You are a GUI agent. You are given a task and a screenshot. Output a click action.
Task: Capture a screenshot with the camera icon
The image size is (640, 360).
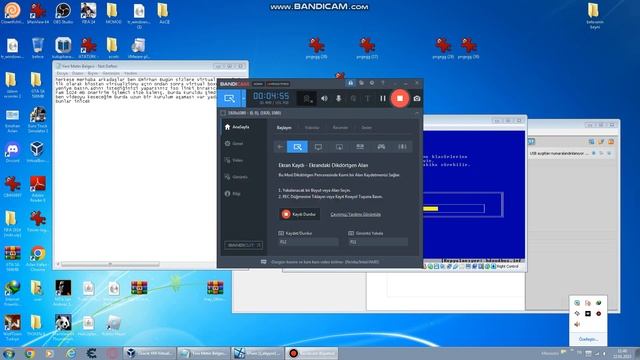pos(417,98)
